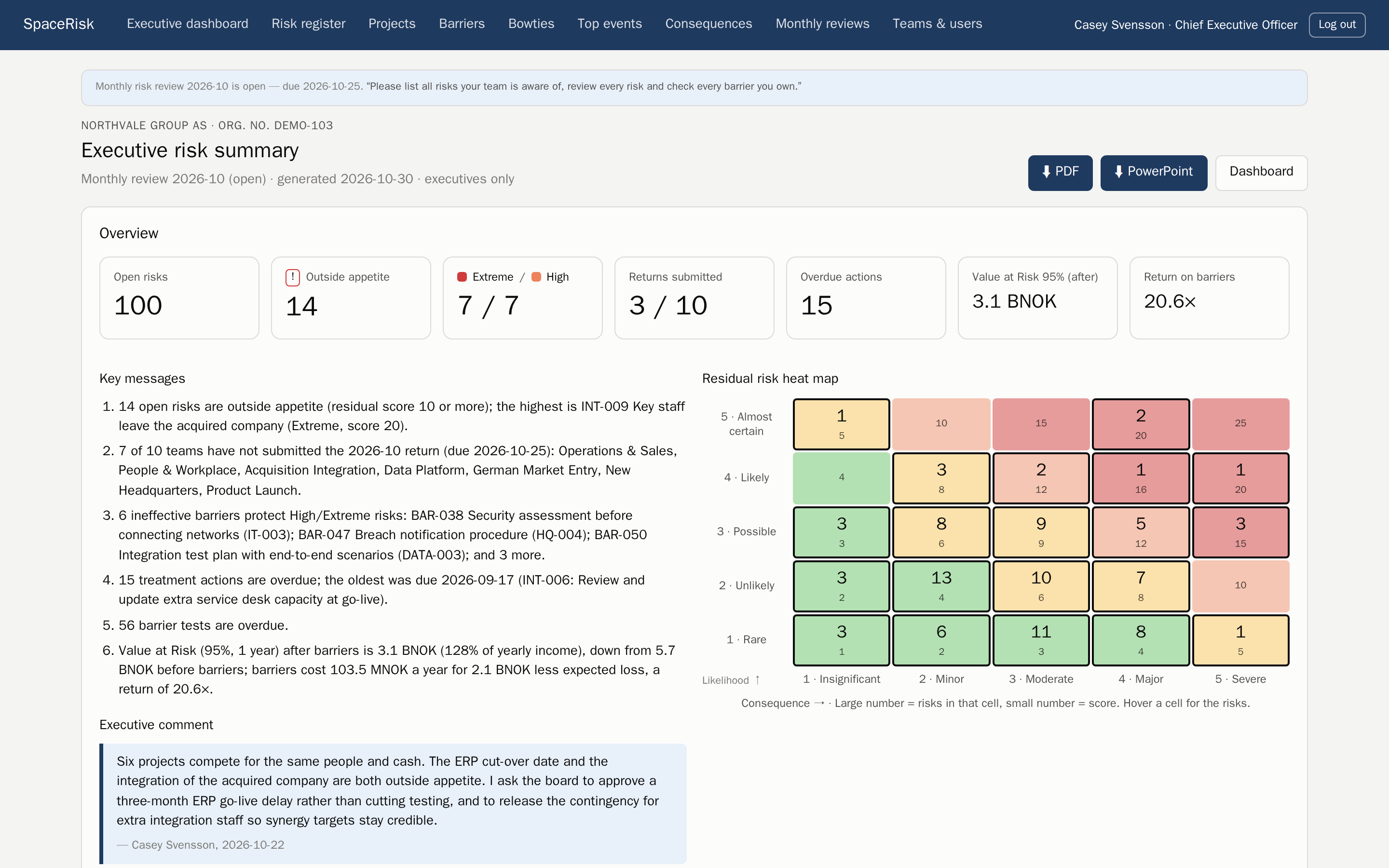
Task: Click Rare / Severe cell, score 5
Action: pos(1240,640)
